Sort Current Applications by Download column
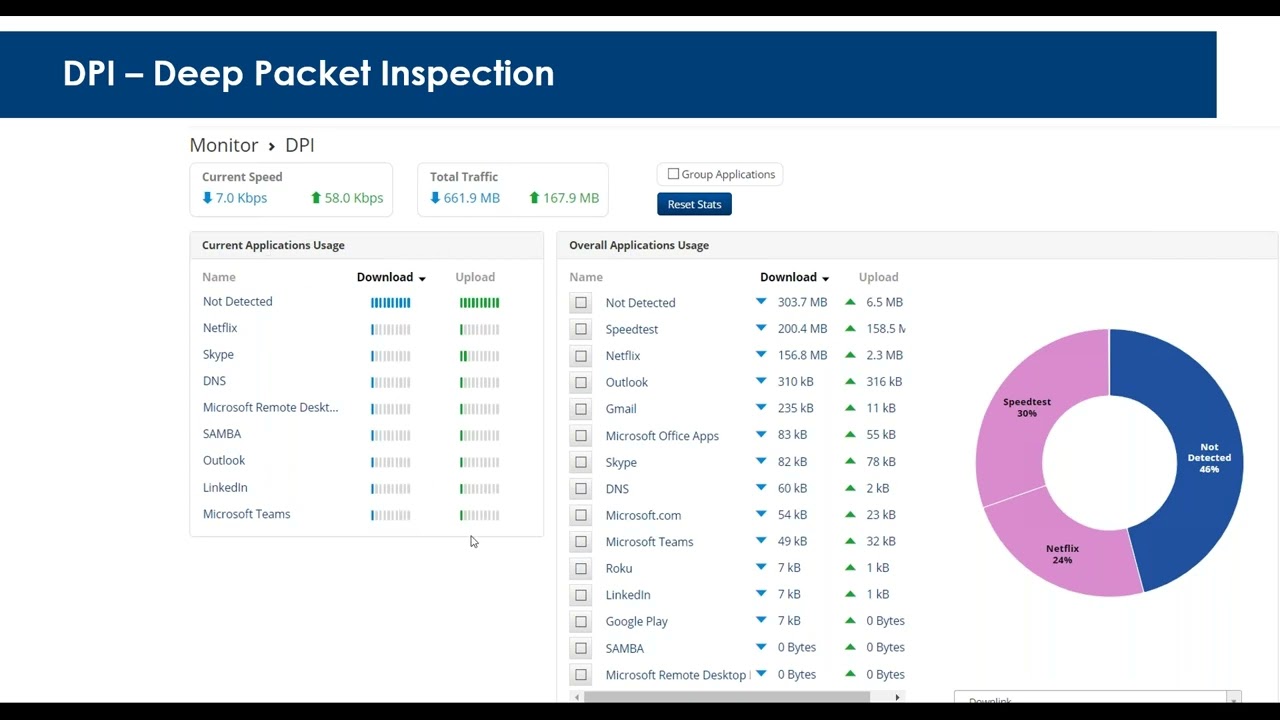Image resolution: width=1280 pixels, height=720 pixels. (x=391, y=277)
